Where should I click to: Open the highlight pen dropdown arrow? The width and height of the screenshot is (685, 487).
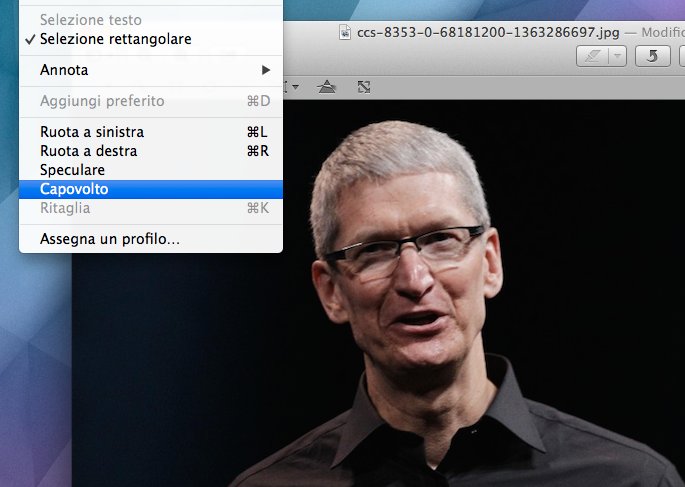[618, 56]
